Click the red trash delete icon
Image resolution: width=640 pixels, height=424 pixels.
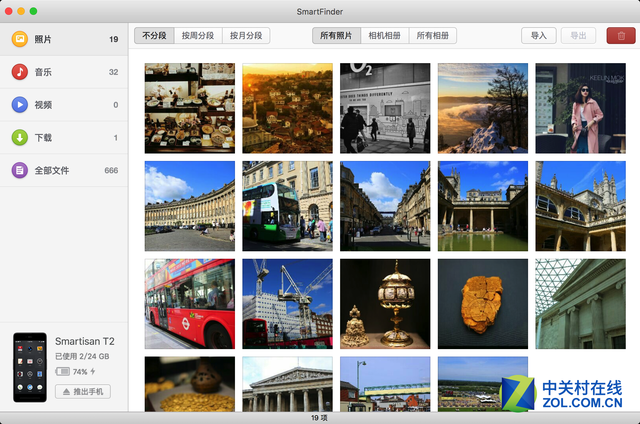point(620,35)
